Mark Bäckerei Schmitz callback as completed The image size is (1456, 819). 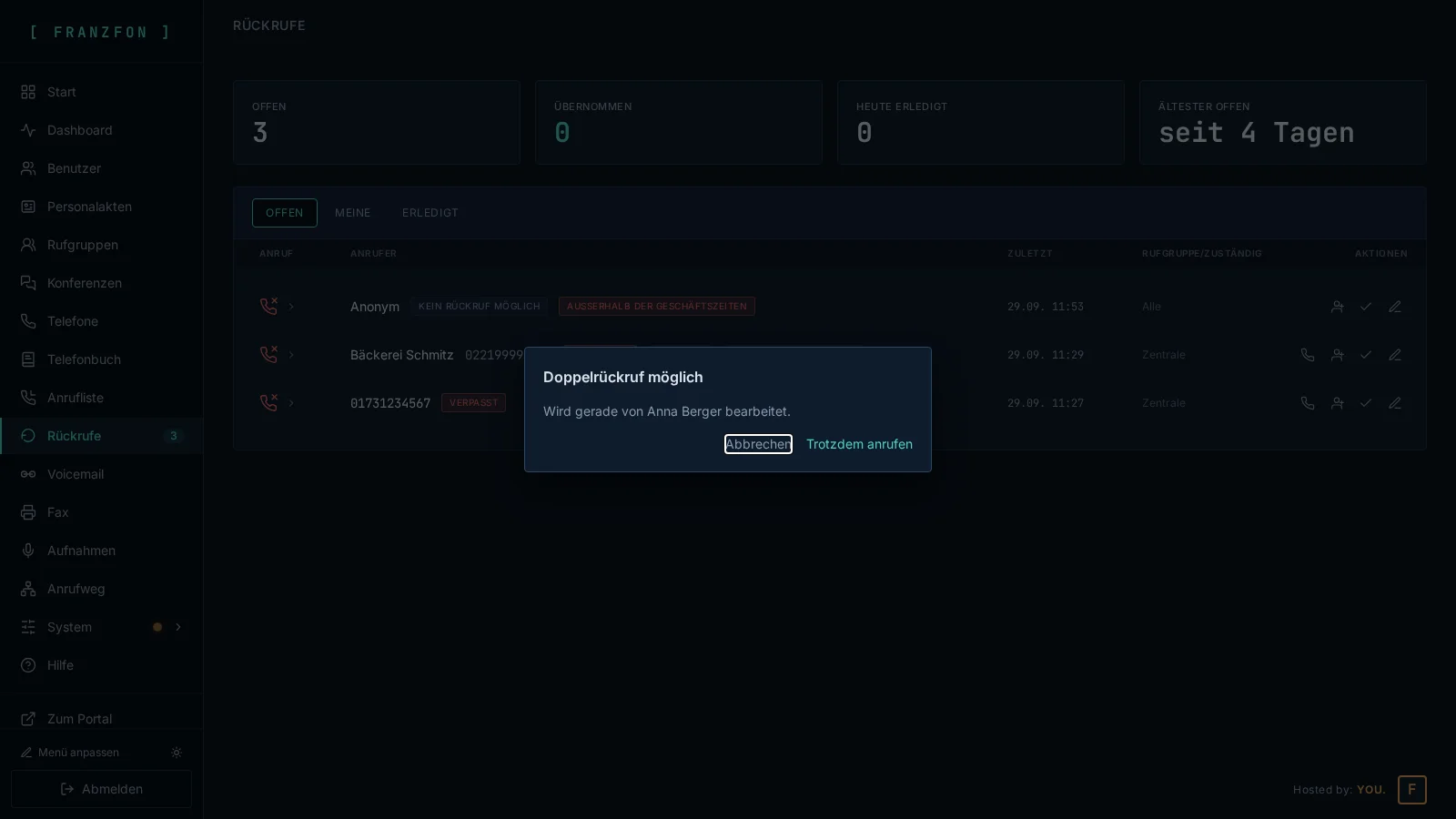pos(1366,355)
